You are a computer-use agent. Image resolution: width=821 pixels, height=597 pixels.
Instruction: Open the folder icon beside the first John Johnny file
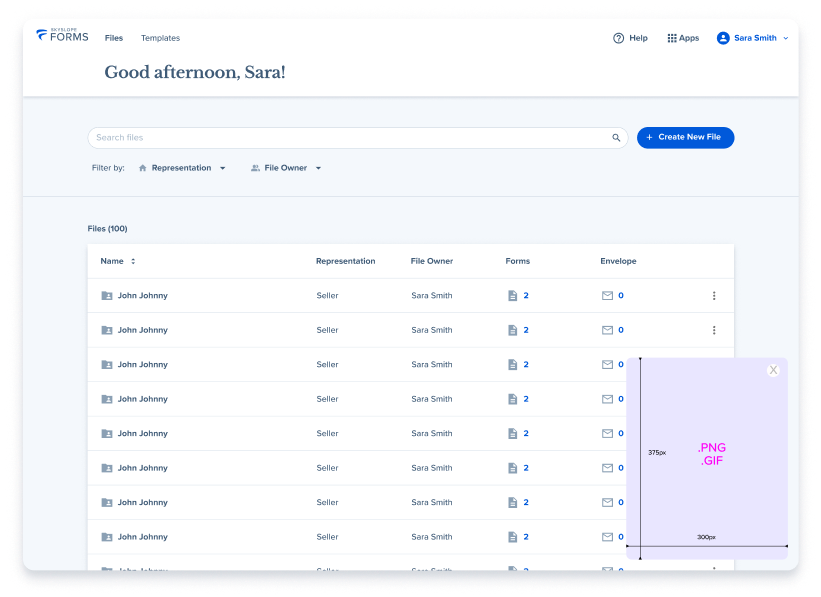[x=106, y=295]
